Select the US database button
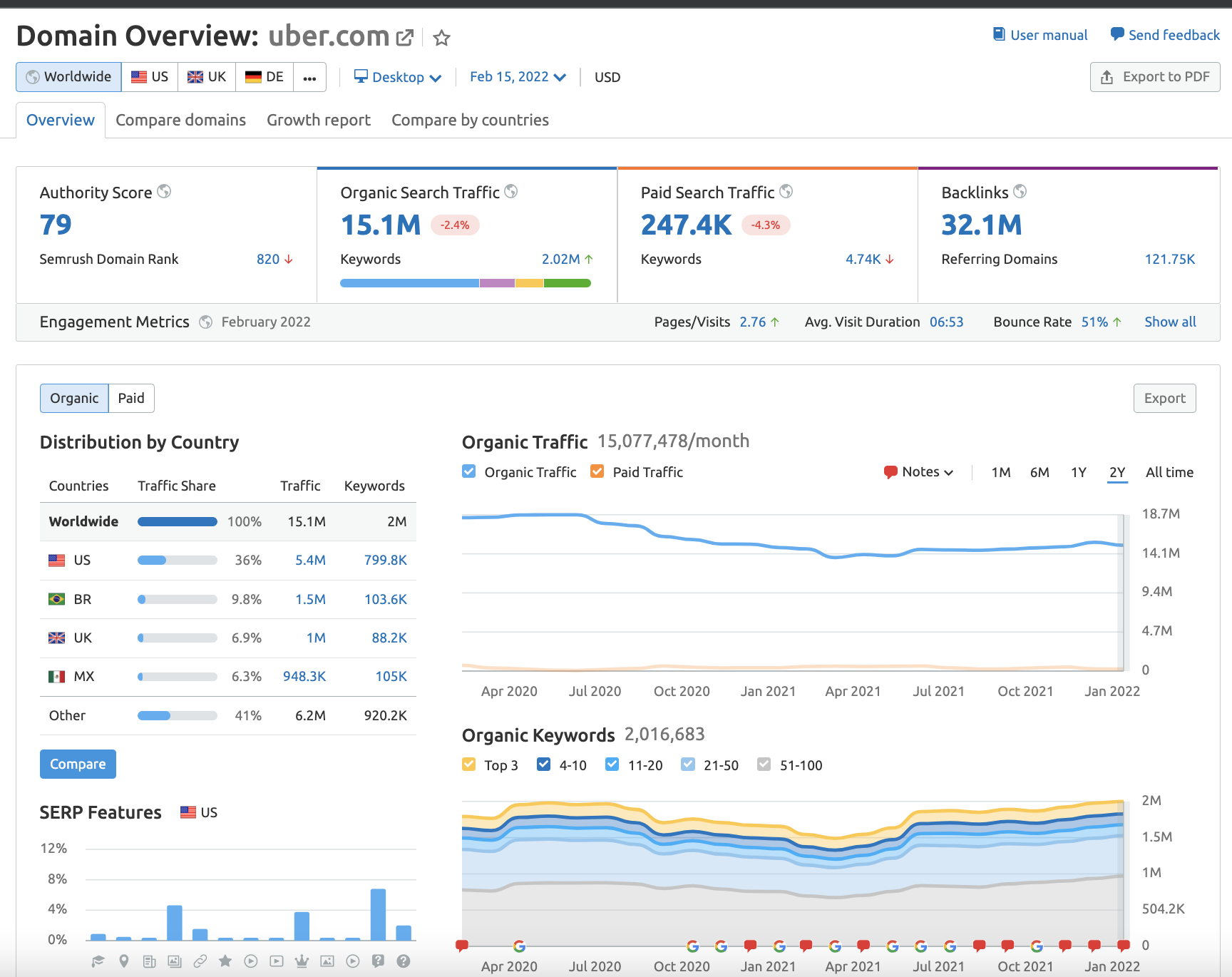The width and height of the screenshot is (1232, 977). (150, 77)
